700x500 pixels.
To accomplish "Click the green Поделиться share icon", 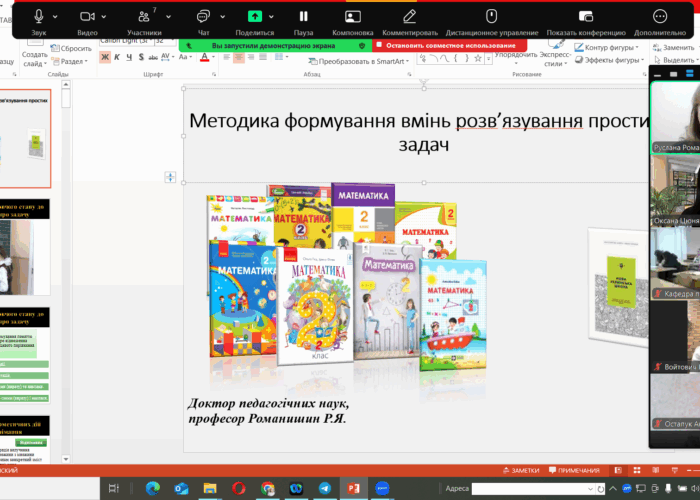I will click(254, 17).
